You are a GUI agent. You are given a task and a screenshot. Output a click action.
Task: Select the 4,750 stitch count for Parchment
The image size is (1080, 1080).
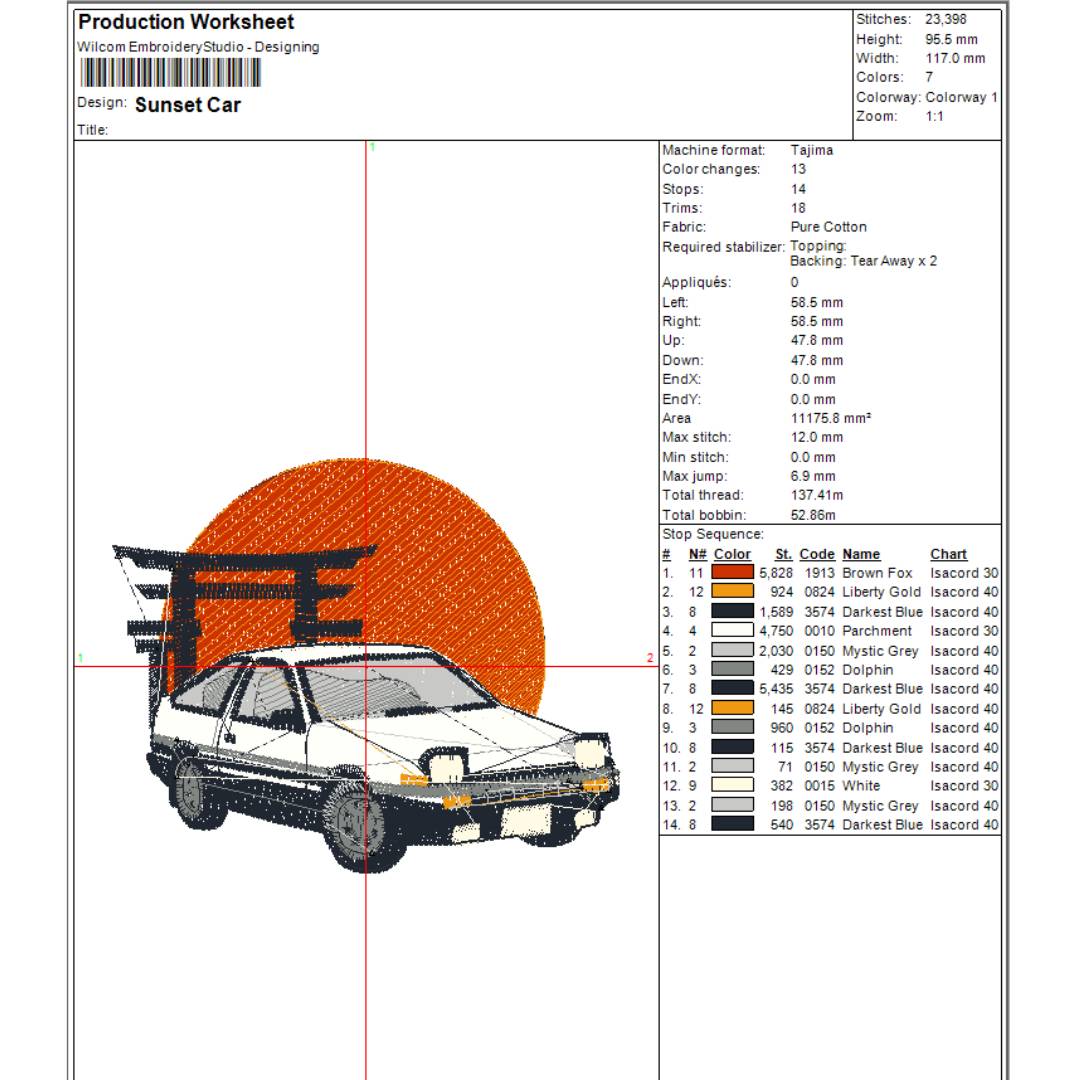point(776,631)
